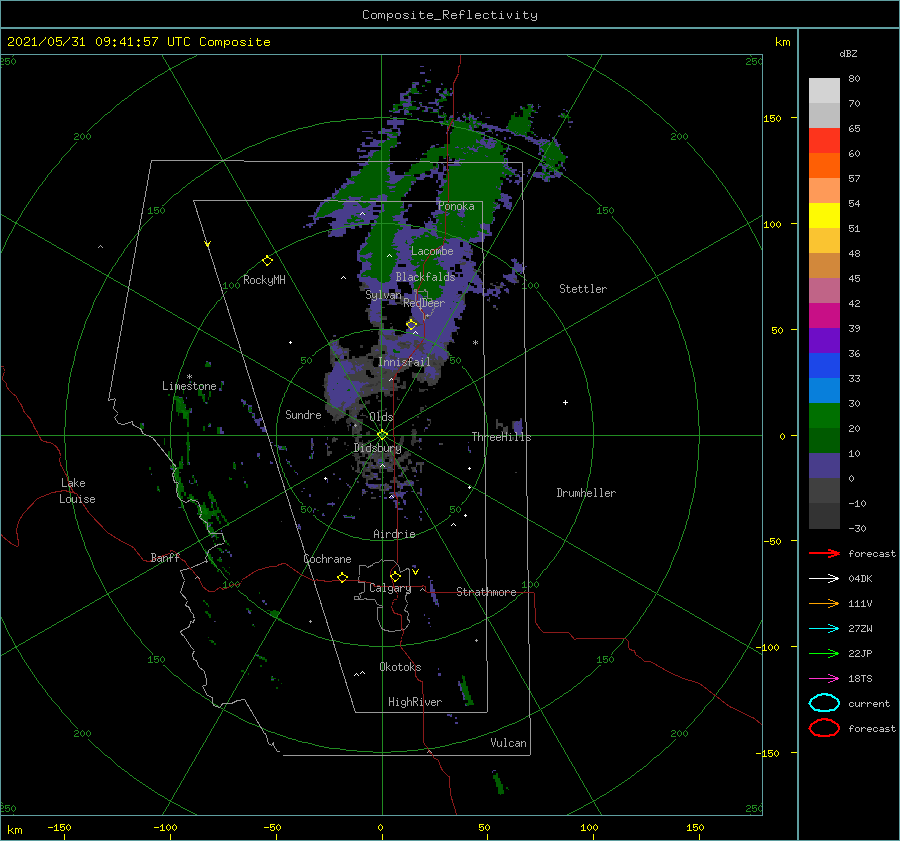
Task: Click the white plus marker below Stettler
Action: coord(565,402)
